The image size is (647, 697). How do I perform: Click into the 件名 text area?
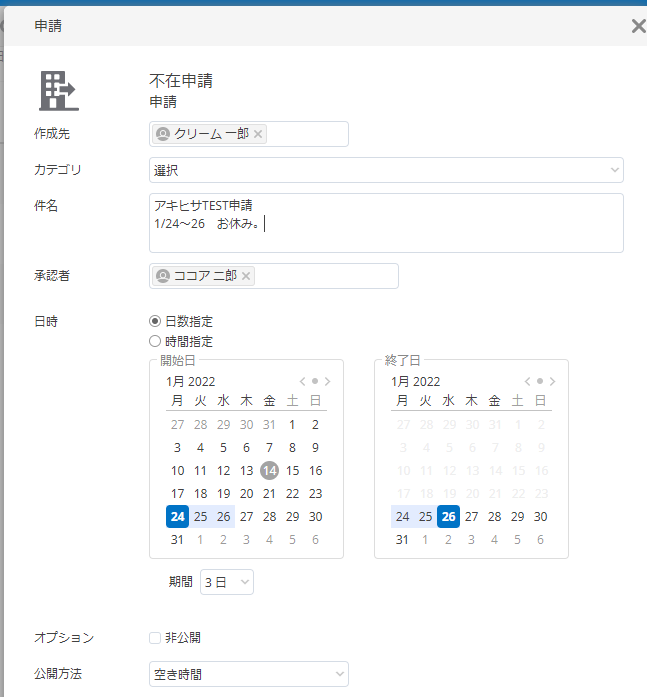click(386, 223)
